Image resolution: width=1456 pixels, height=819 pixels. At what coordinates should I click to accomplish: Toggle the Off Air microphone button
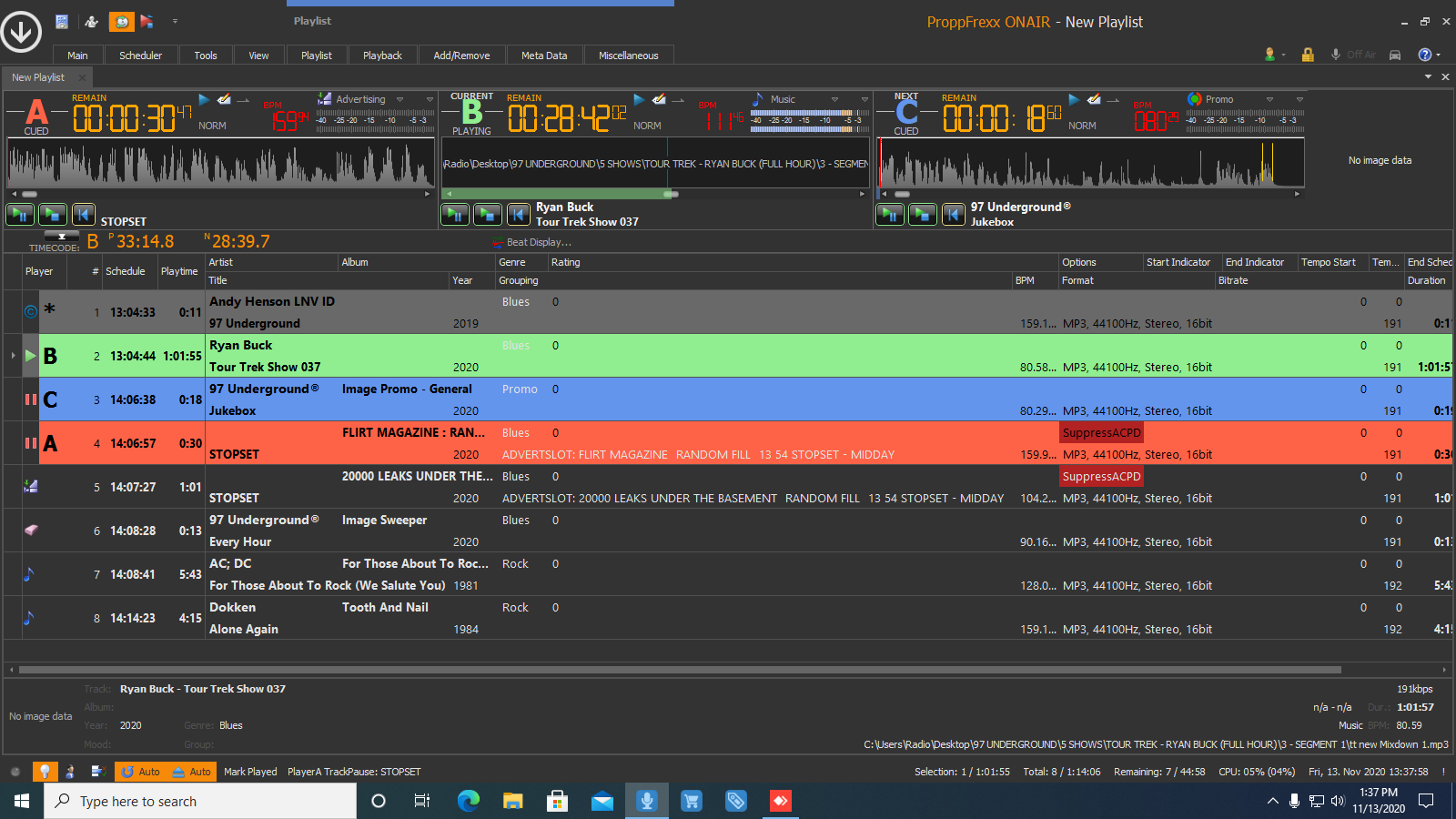(1336, 55)
